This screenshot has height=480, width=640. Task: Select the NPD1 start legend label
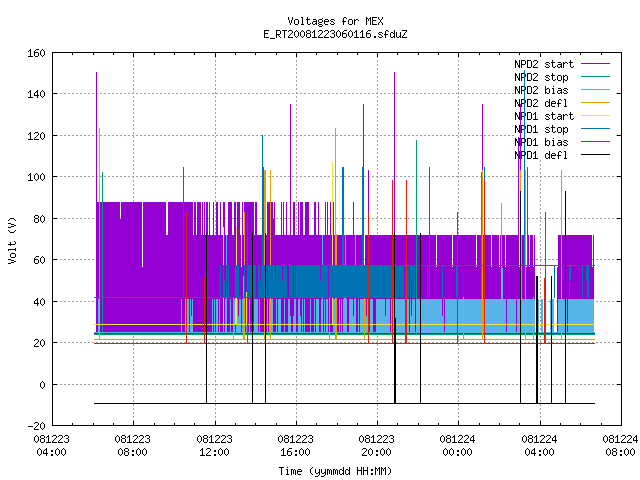click(x=544, y=116)
